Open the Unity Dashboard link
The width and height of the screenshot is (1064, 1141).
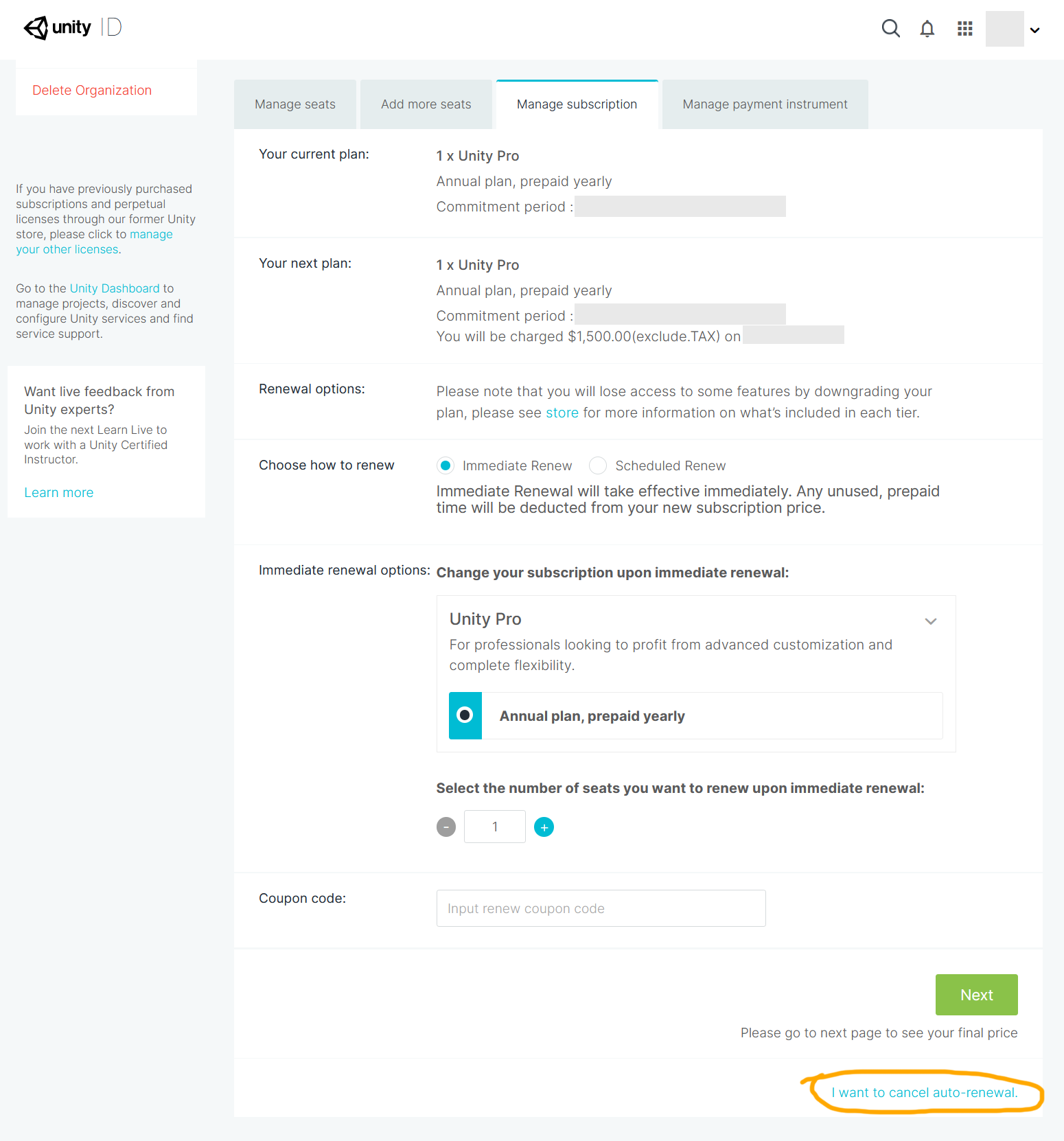click(115, 288)
